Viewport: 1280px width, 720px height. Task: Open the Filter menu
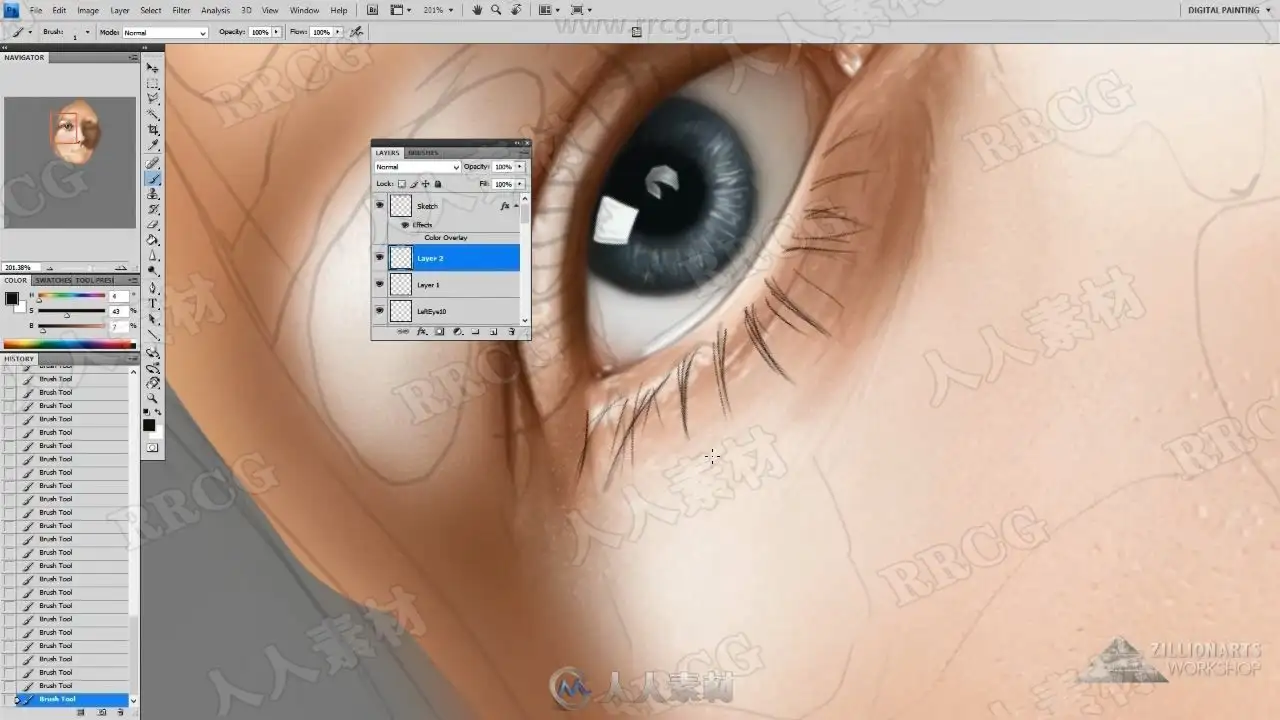181,10
